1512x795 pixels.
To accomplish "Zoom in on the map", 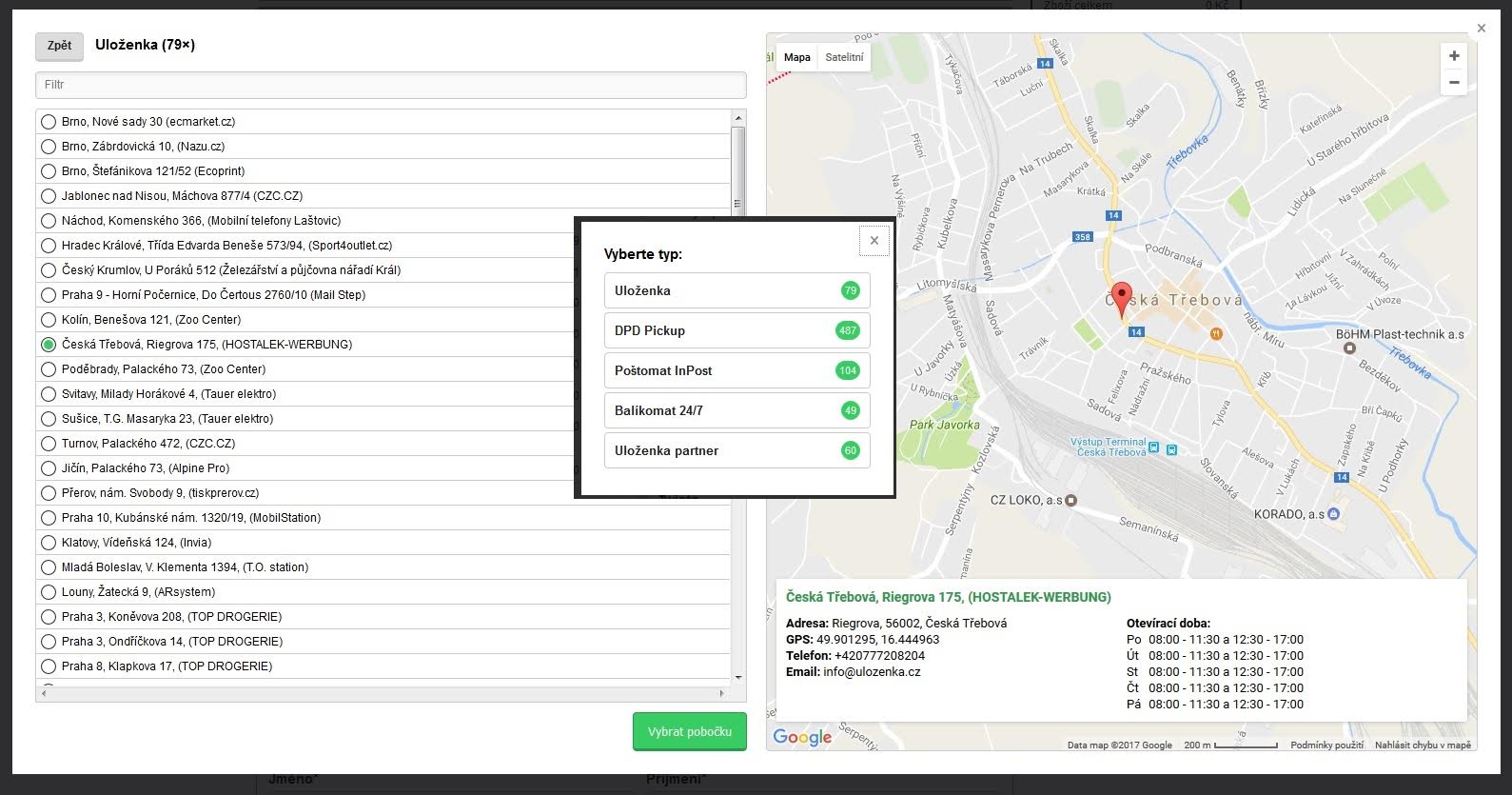I will pos(1453,56).
